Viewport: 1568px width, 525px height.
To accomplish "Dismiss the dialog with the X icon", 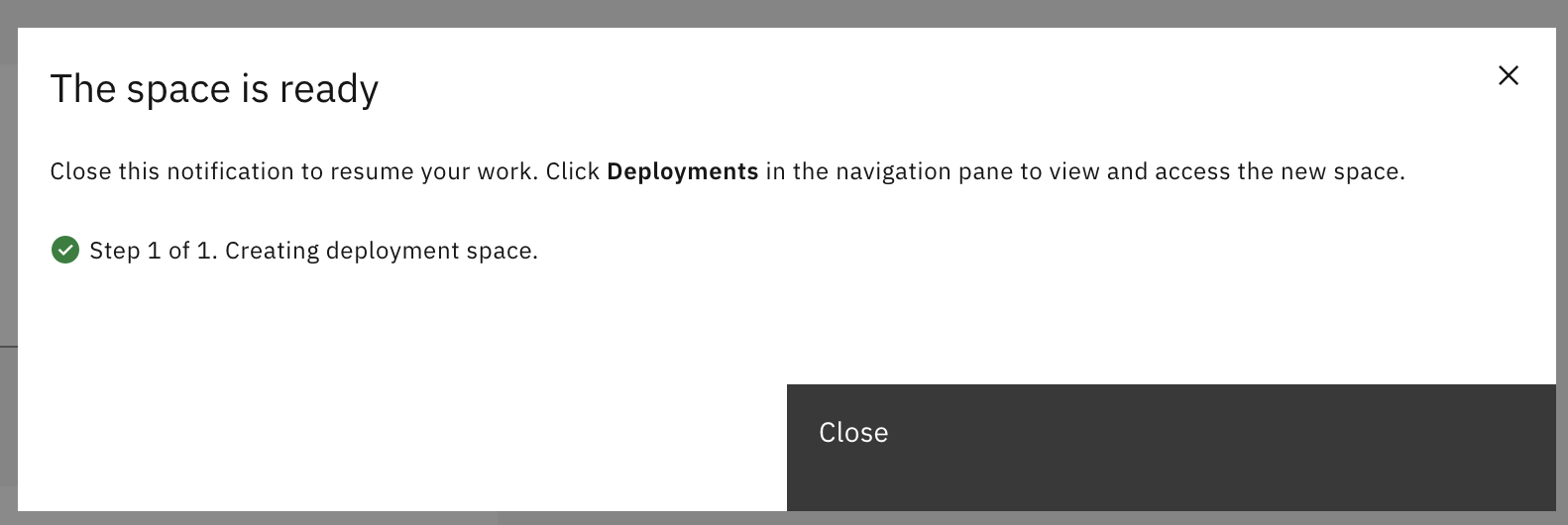I will coord(1508,75).
